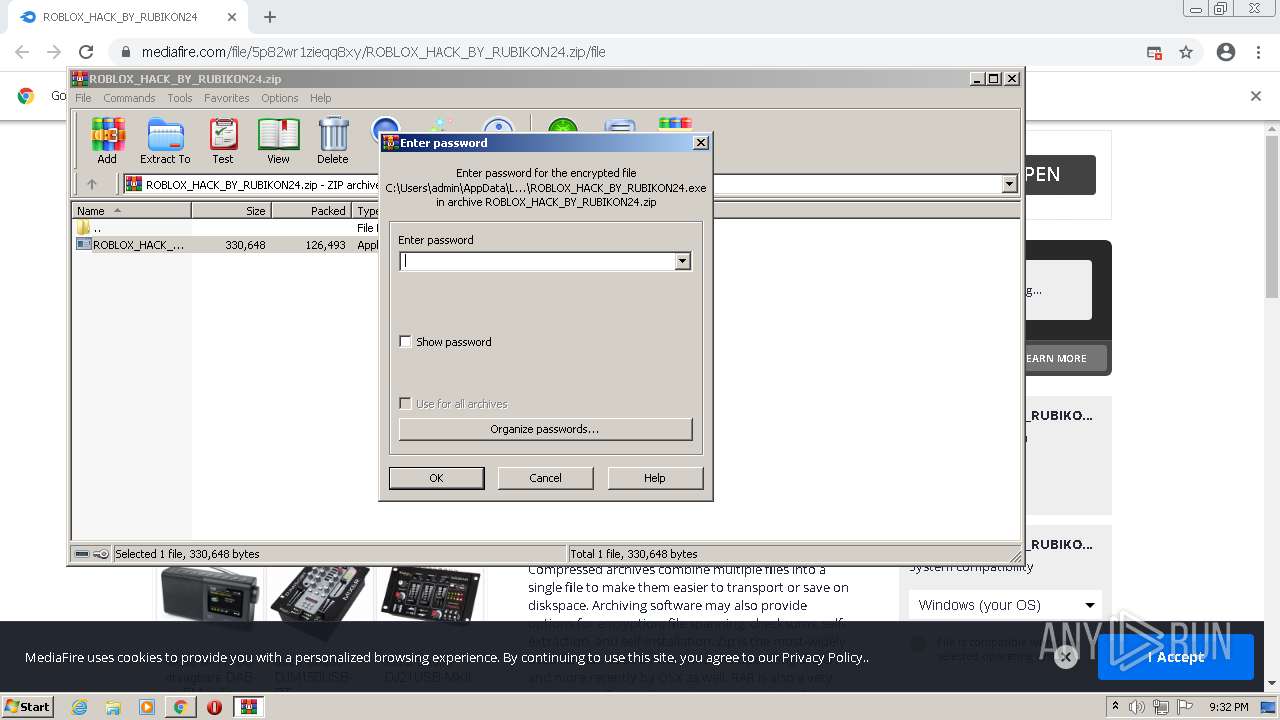Dismiss the MediaFire cookie banner

(1066, 657)
